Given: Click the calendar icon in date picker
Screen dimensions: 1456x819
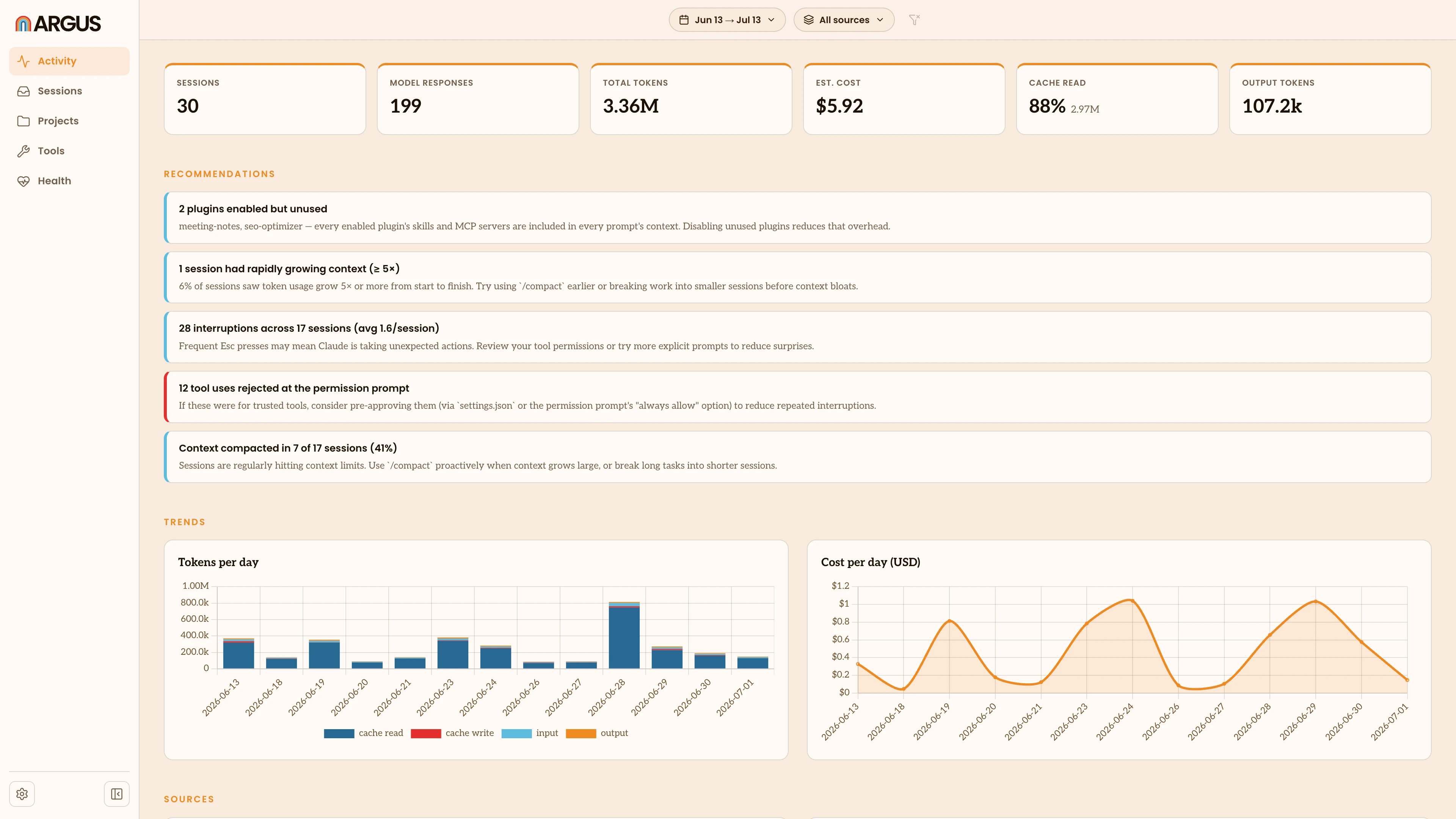Looking at the screenshot, I should coord(684,20).
